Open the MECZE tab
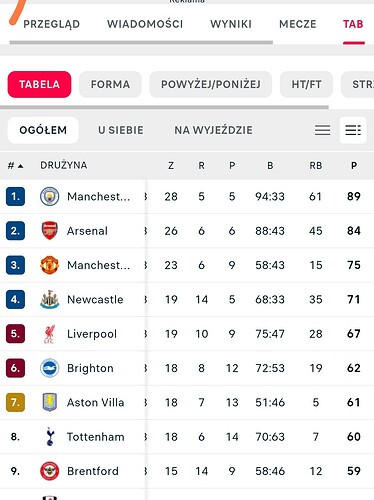This screenshot has height=500, width=374. (298, 24)
